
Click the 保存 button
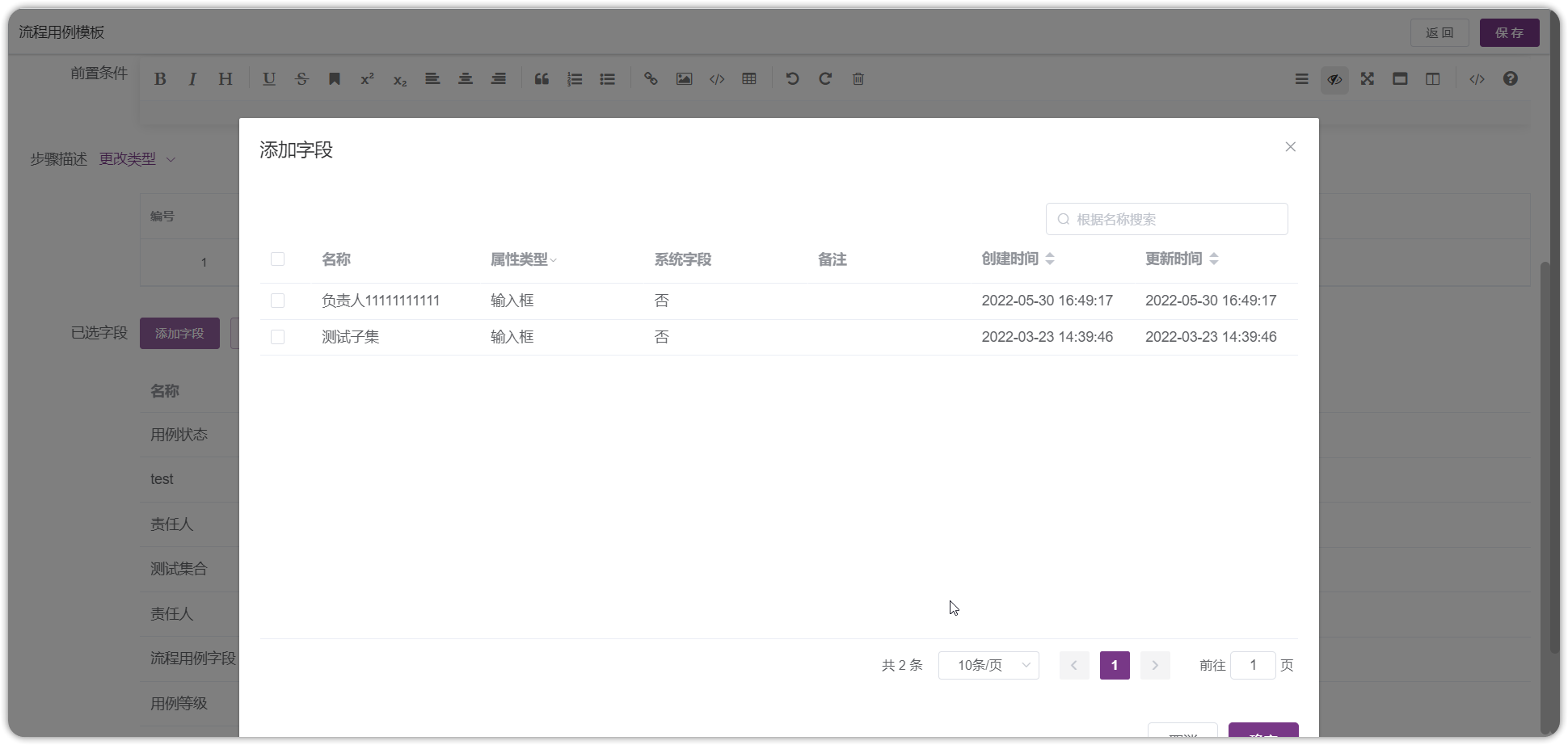[x=1509, y=33]
